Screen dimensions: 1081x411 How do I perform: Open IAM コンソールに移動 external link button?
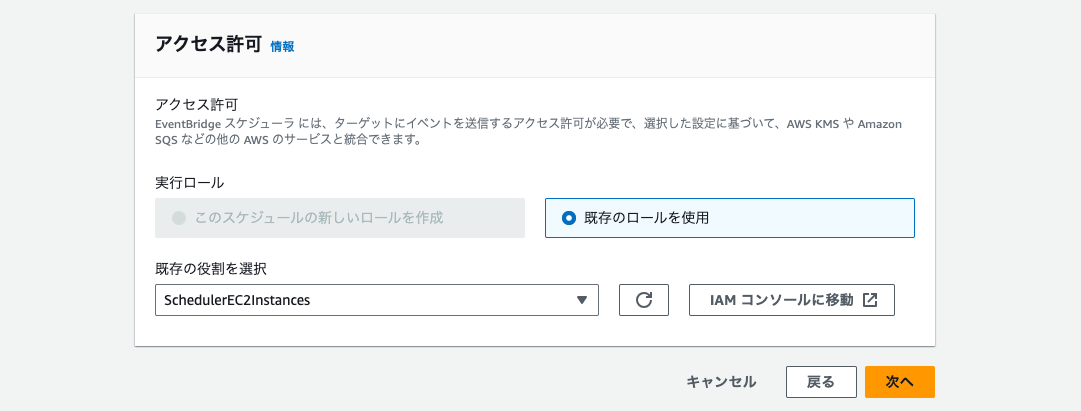[x=791, y=300]
